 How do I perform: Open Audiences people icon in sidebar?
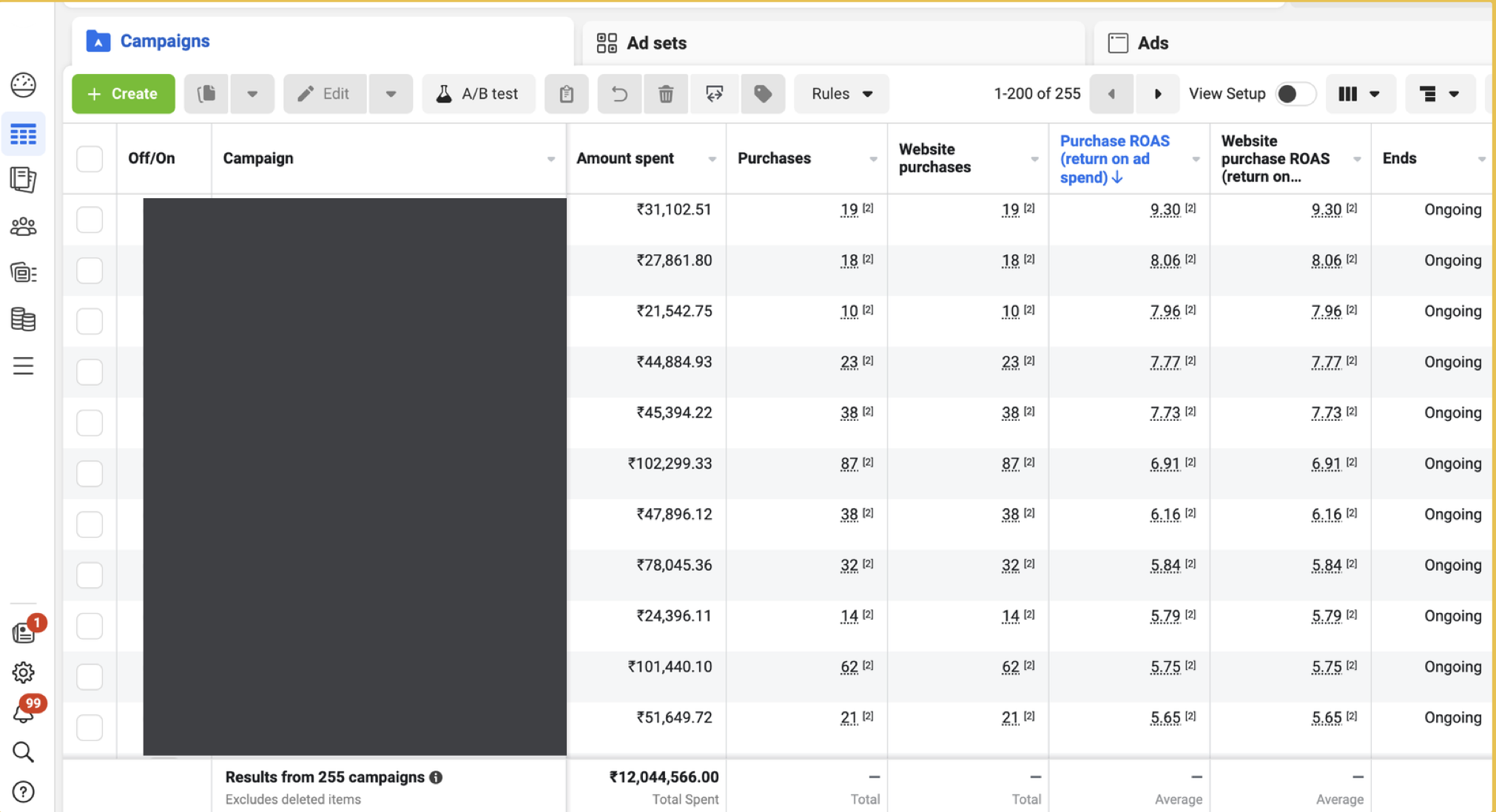coord(23,226)
